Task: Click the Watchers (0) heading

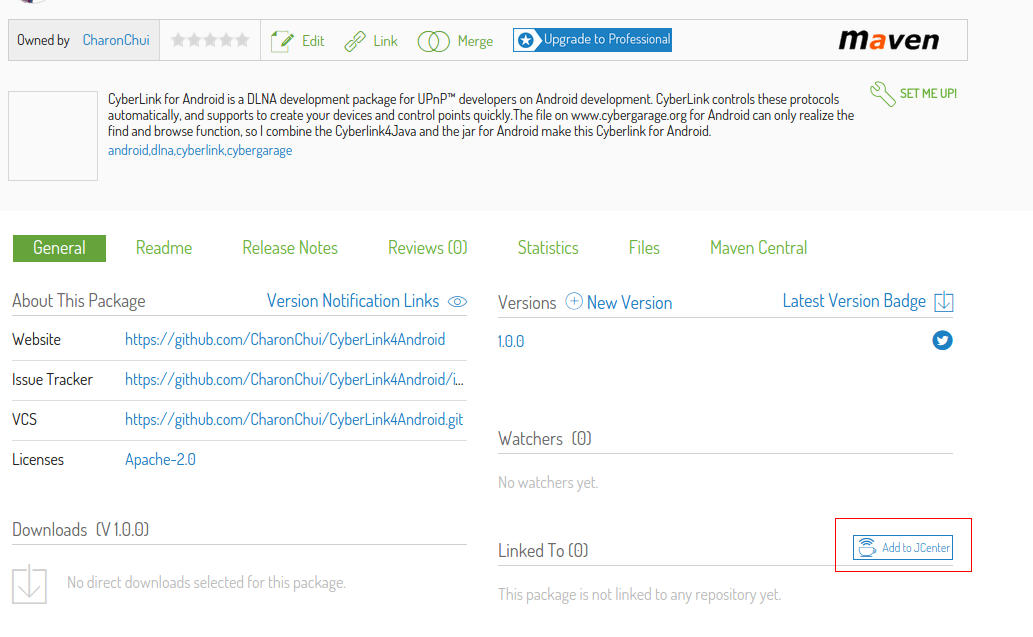Action: tap(544, 439)
